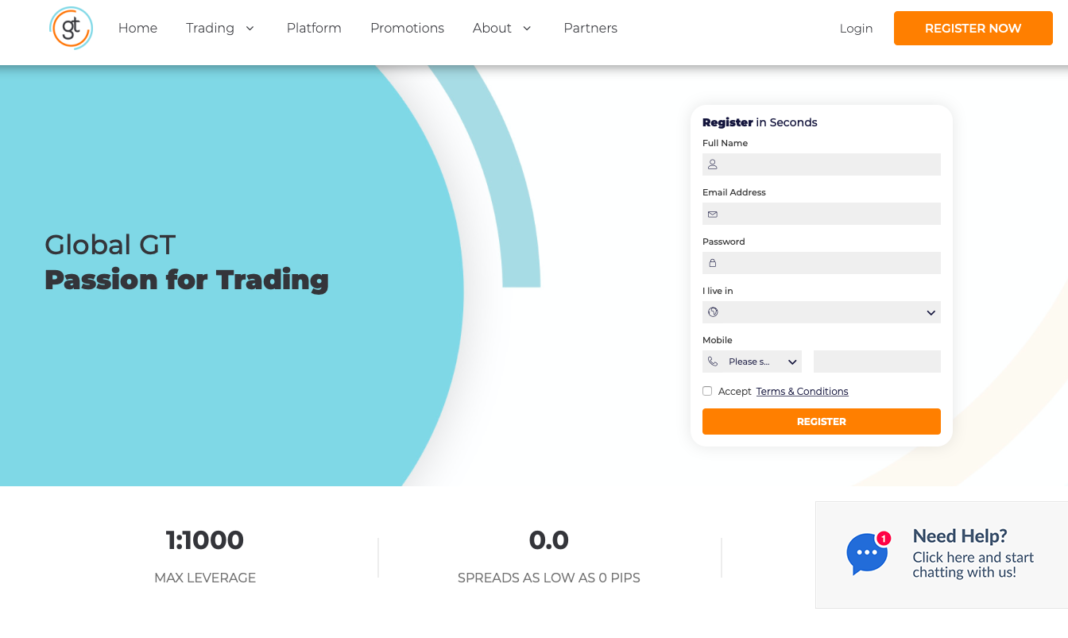Click the Global GT logo icon

point(71,28)
